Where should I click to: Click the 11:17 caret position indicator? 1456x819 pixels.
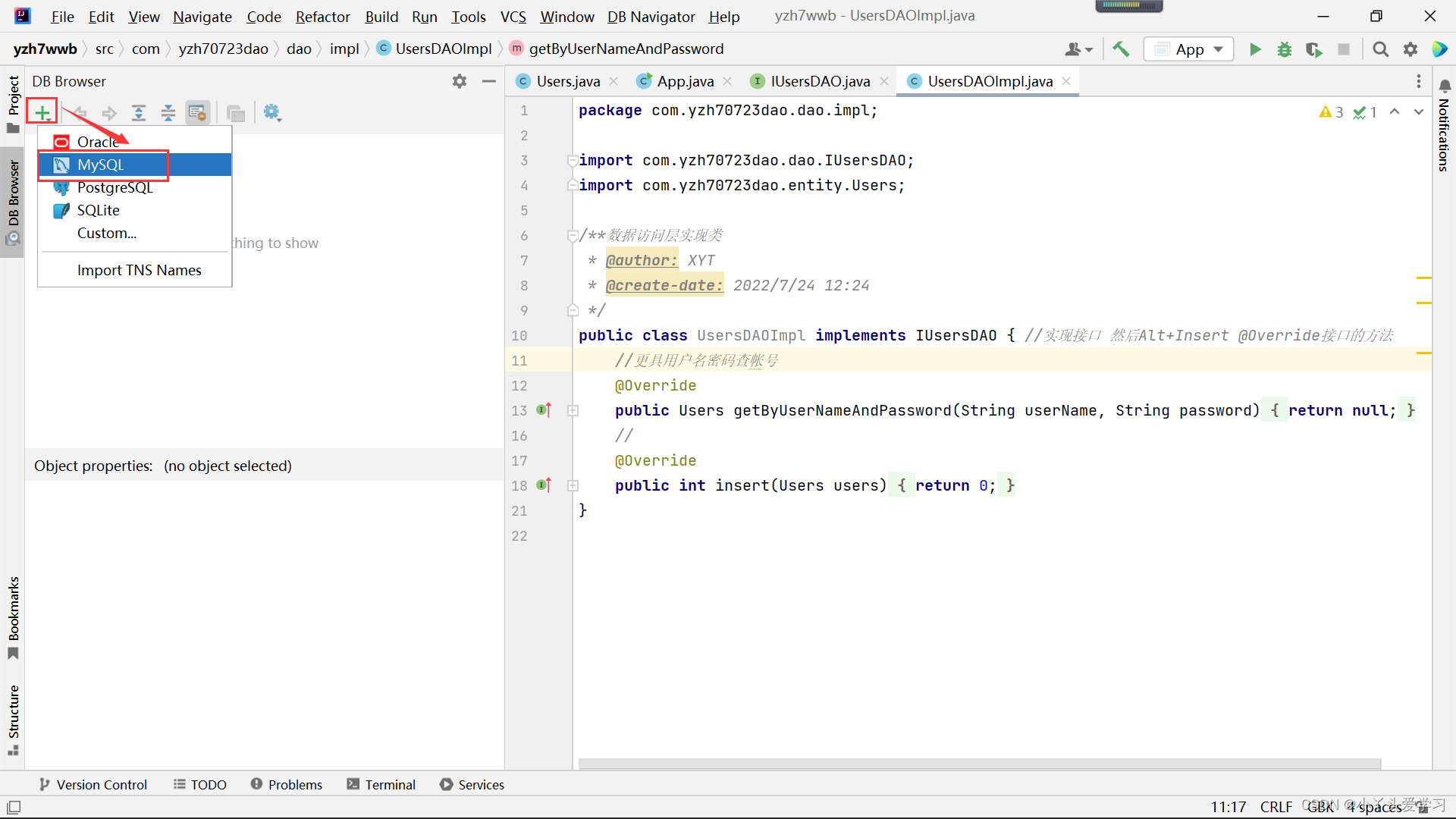point(1228,807)
